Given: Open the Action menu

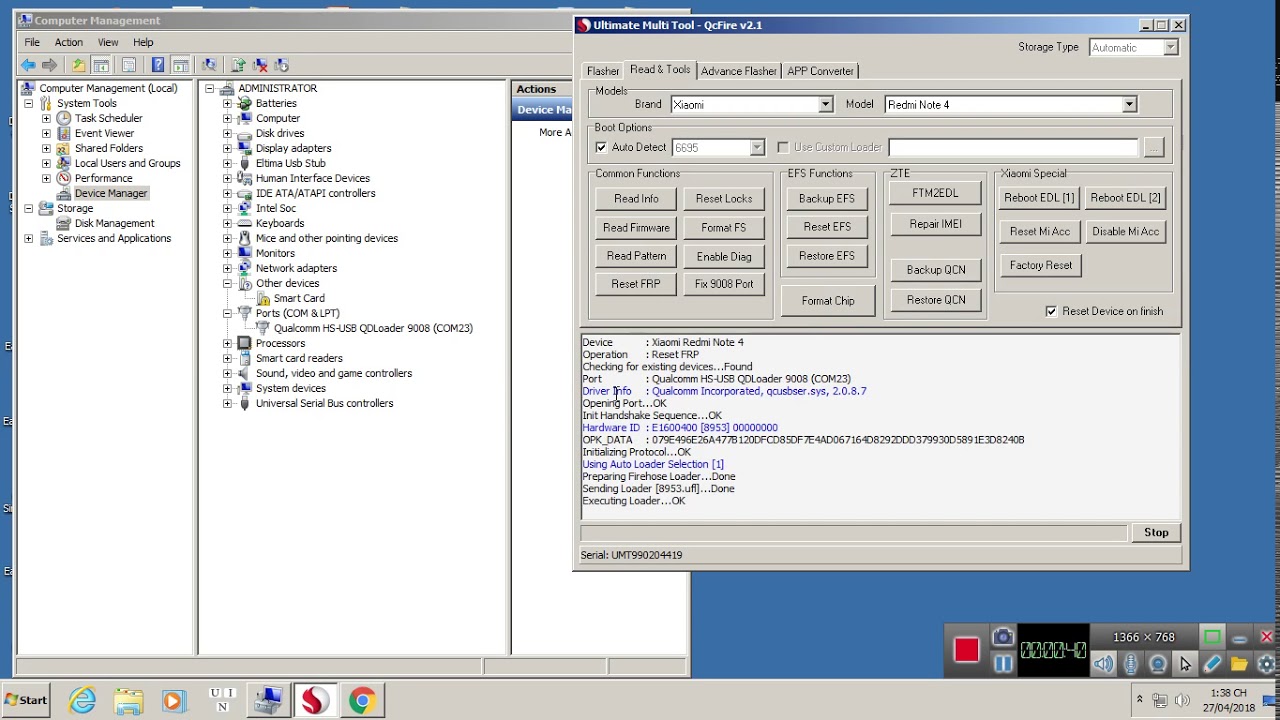Looking at the screenshot, I should [x=68, y=42].
